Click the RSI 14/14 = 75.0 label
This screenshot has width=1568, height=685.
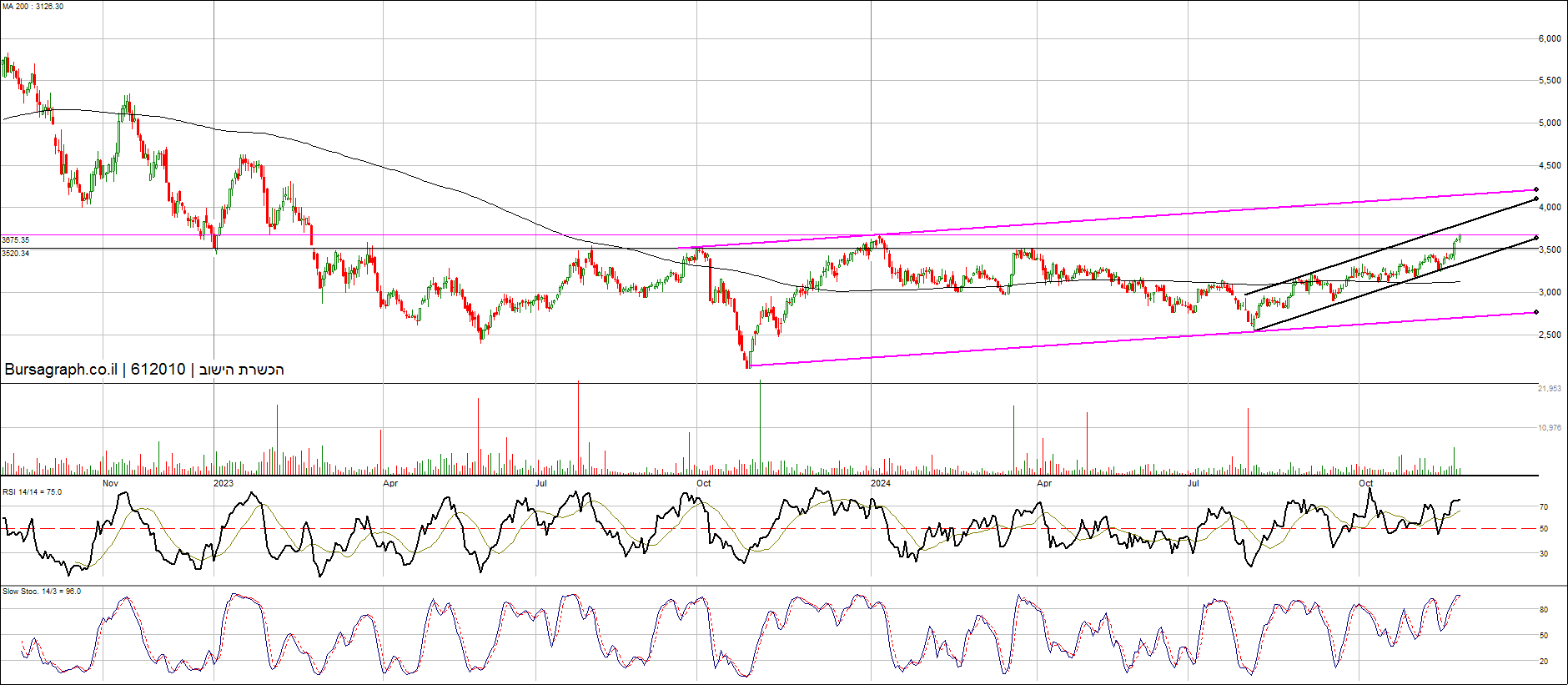[x=32, y=492]
